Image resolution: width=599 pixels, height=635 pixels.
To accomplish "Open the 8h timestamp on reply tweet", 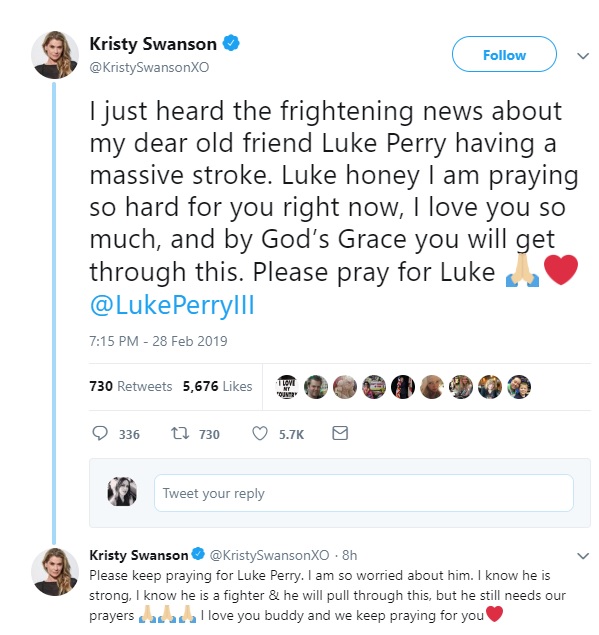I will (x=350, y=555).
